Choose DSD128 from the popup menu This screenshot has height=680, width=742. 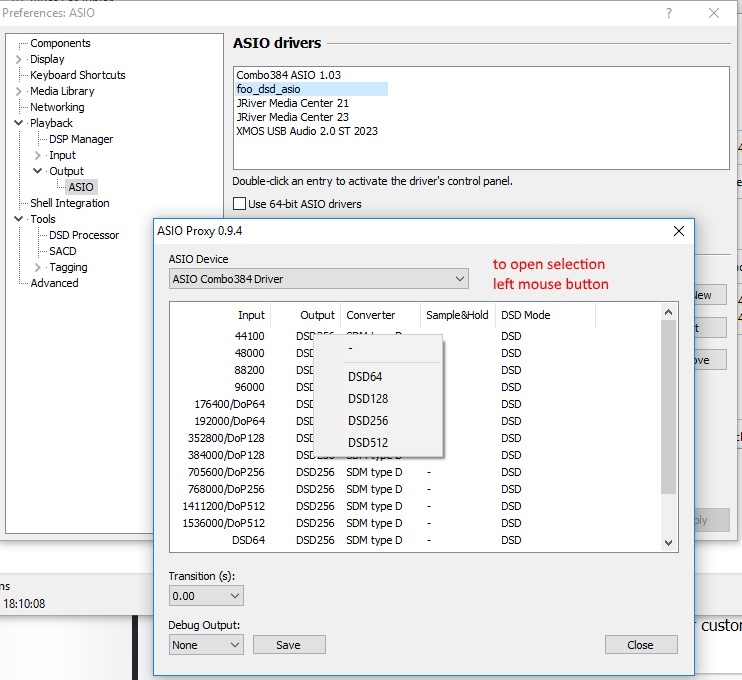pos(367,399)
